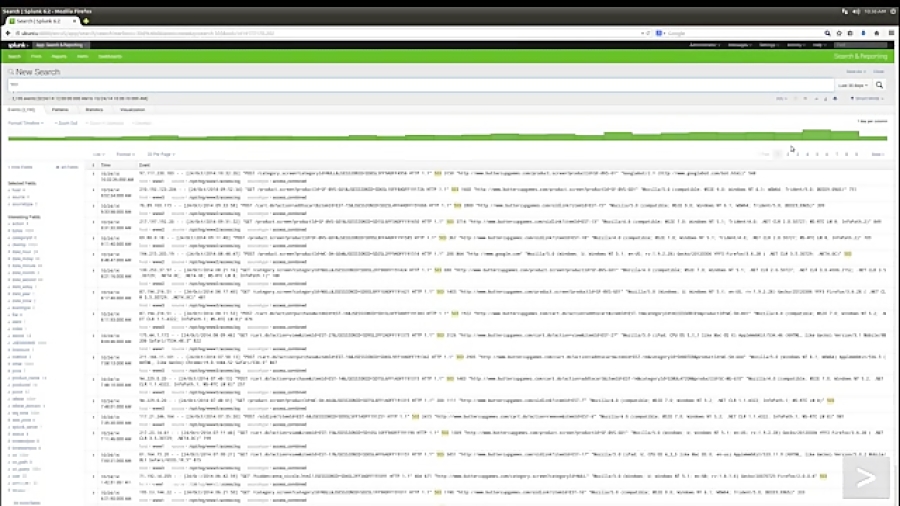Switch to the Patterns tab
Viewport: 900px width, 506px height.
pyautogui.click(x=60, y=110)
